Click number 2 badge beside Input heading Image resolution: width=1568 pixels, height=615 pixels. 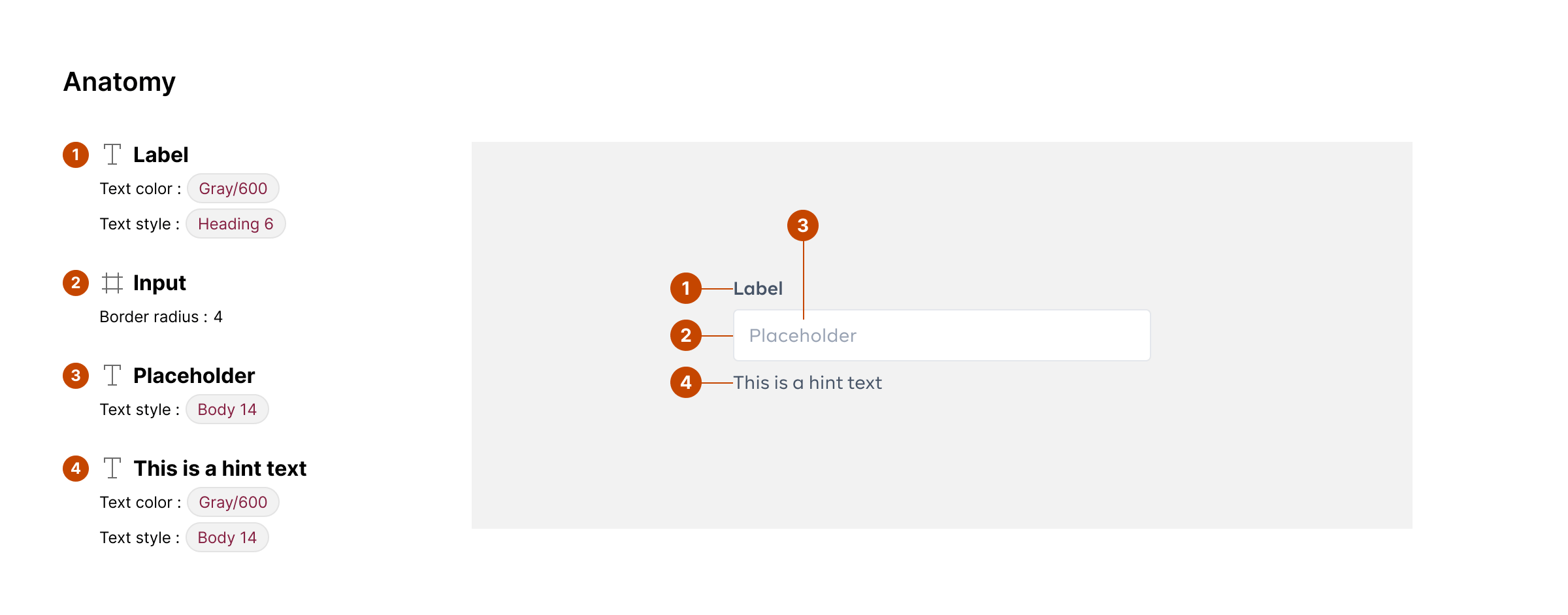coord(76,283)
